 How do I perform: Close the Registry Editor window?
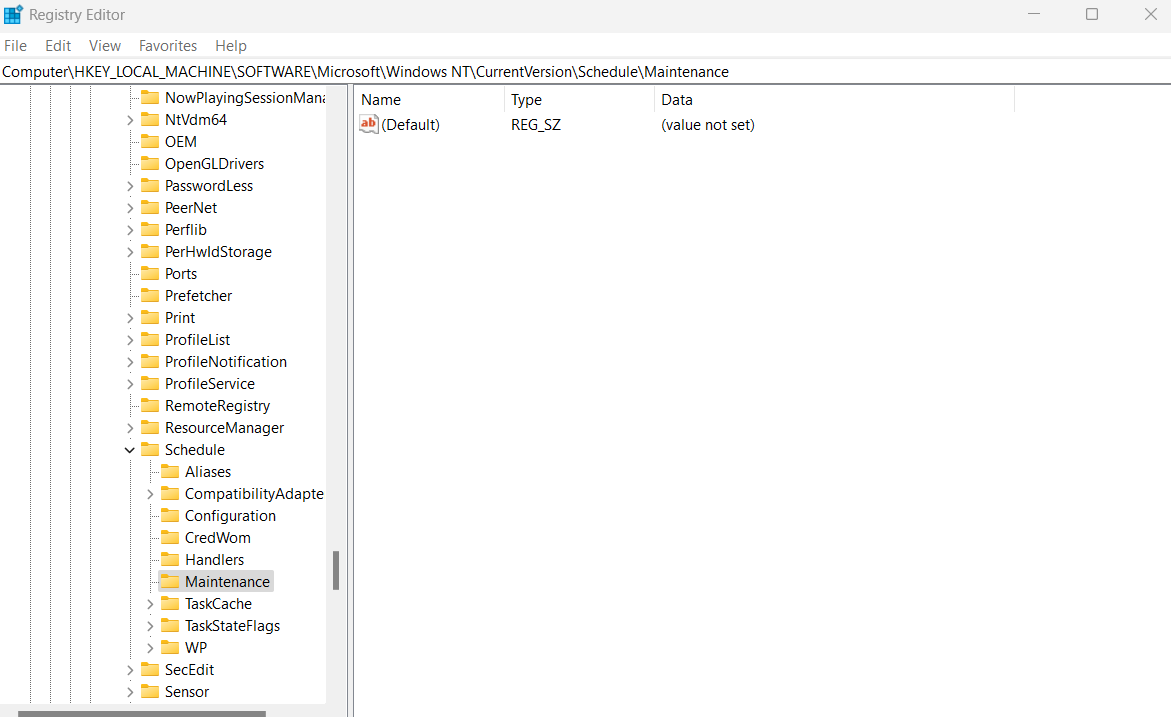[x=1150, y=14]
